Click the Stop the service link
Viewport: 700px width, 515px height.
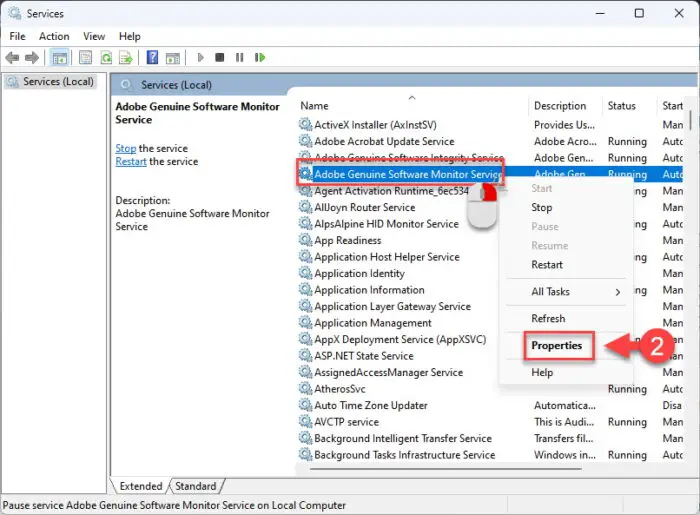pos(125,148)
